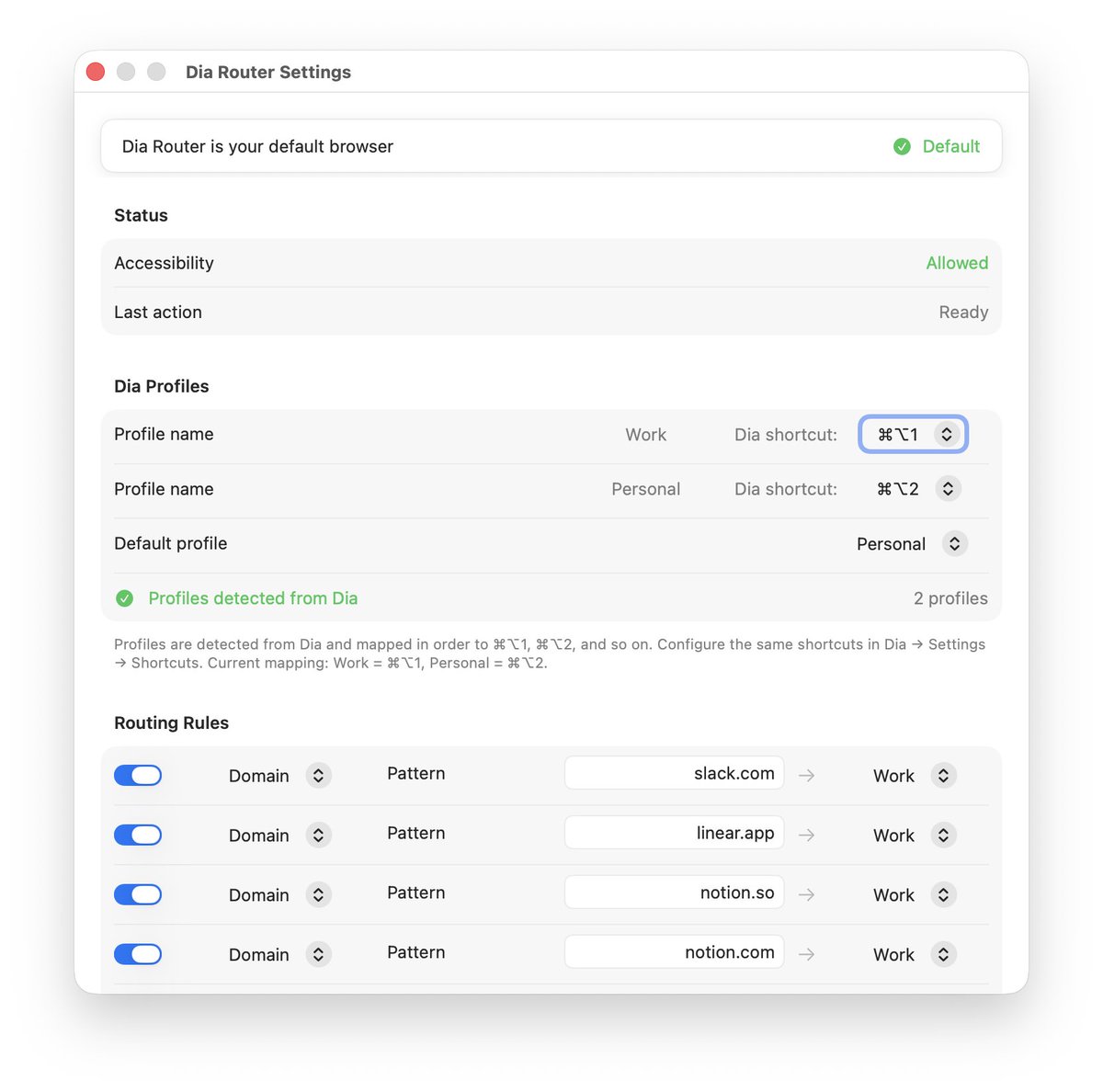Edit the notion.com pattern field
Screen dimensions: 1103x1092
[x=675, y=952]
